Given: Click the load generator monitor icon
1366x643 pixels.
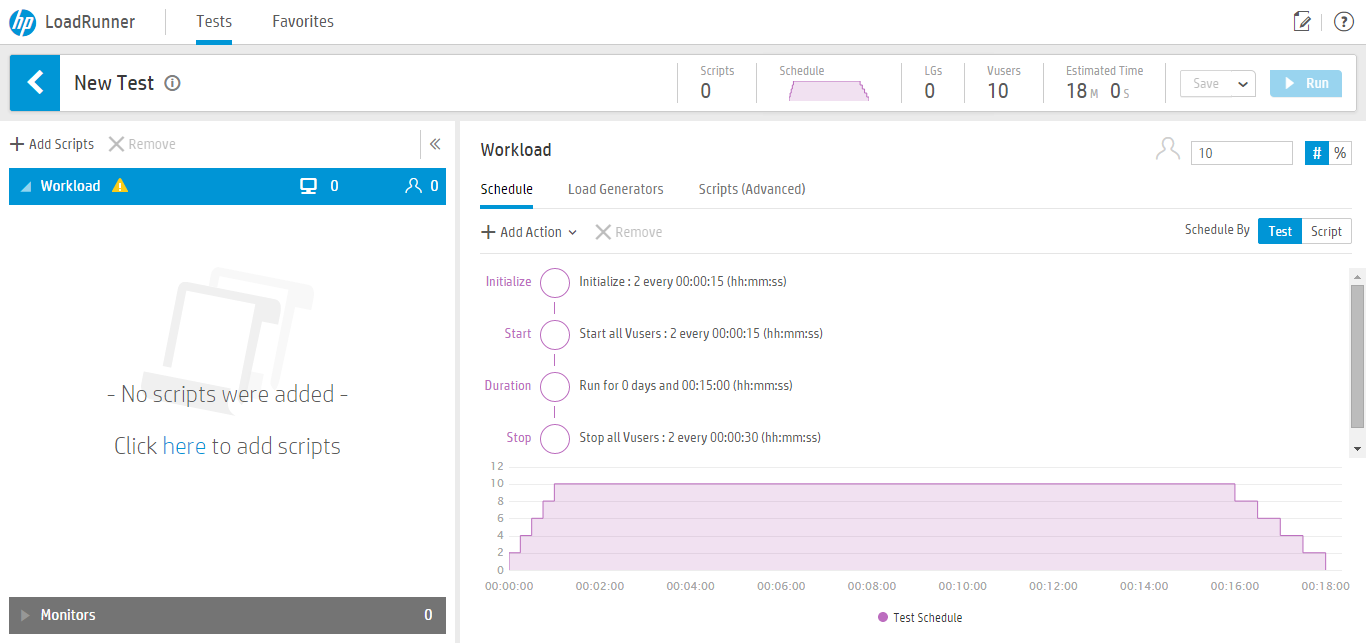Looking at the screenshot, I should pos(309,186).
